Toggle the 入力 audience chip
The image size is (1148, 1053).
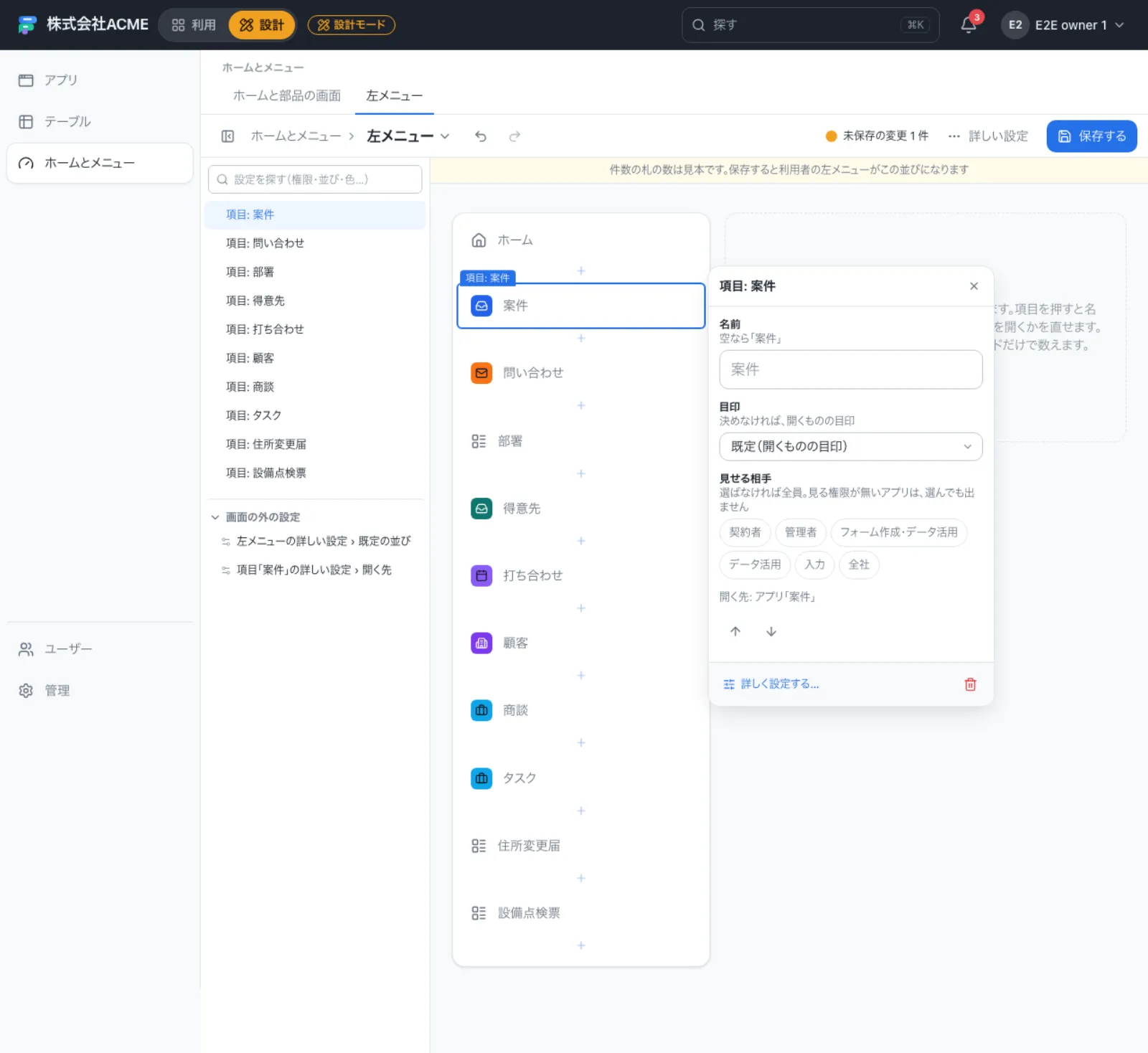pos(814,565)
